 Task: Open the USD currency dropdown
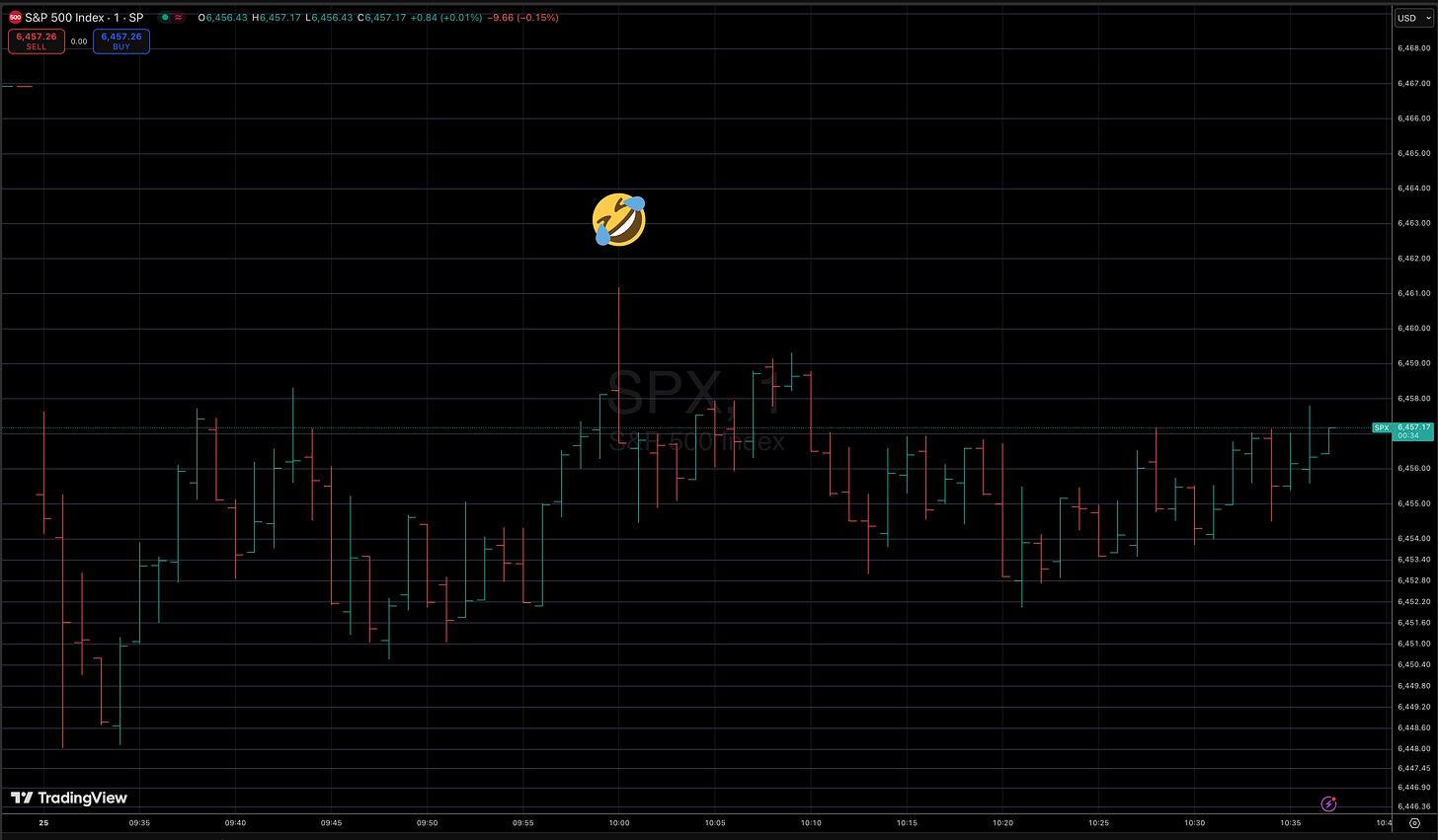(1412, 18)
